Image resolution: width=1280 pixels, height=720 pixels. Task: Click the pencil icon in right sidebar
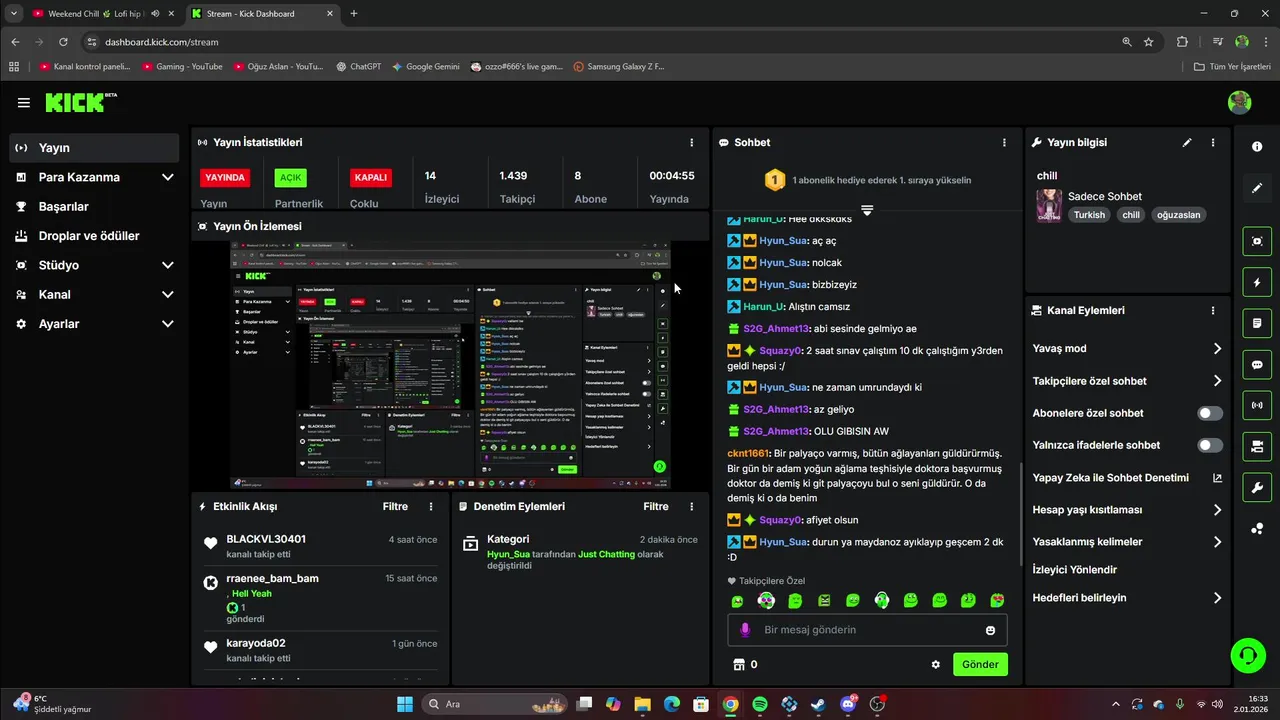click(x=1257, y=188)
